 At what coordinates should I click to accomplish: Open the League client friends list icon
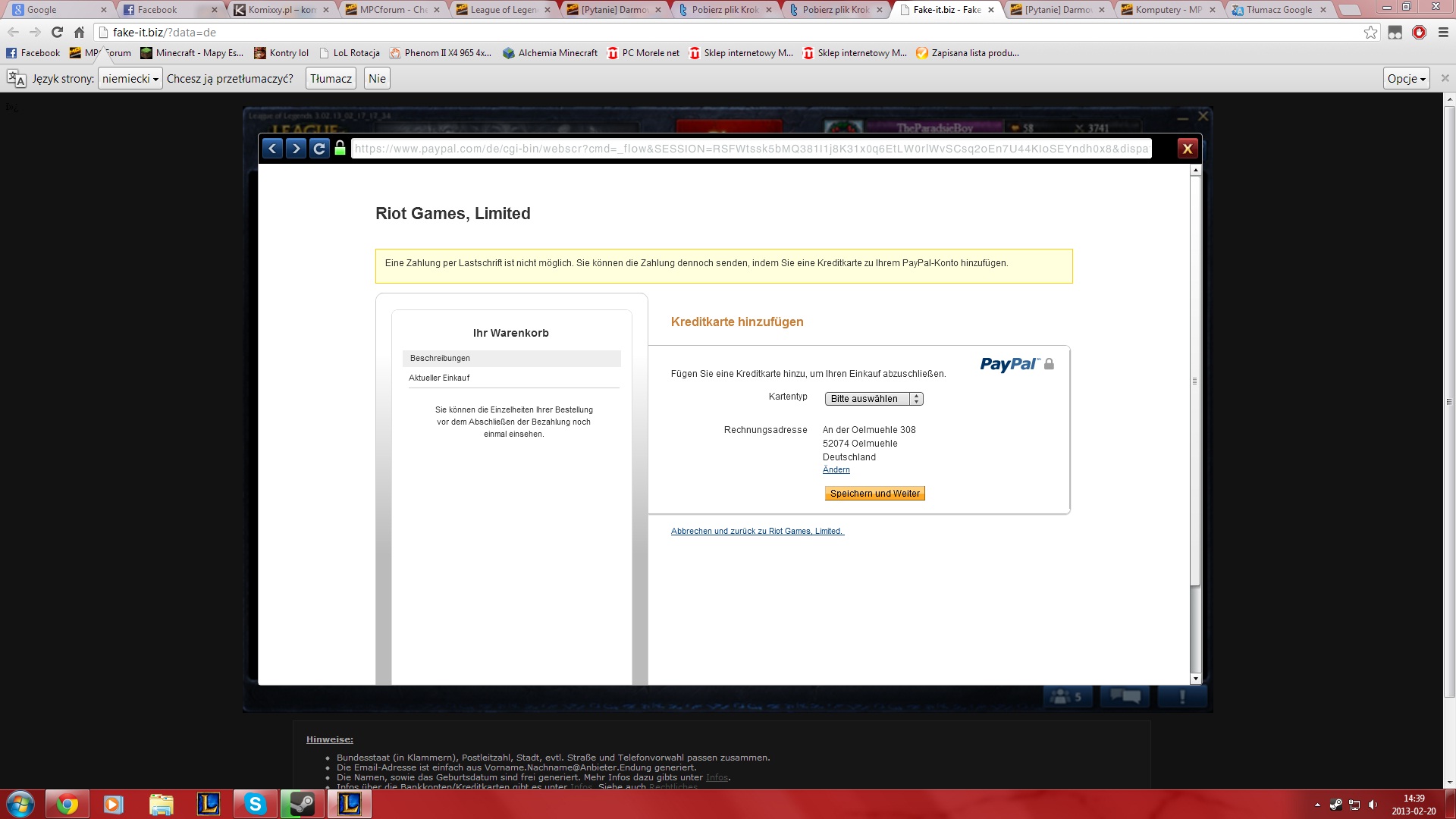click(x=1068, y=696)
